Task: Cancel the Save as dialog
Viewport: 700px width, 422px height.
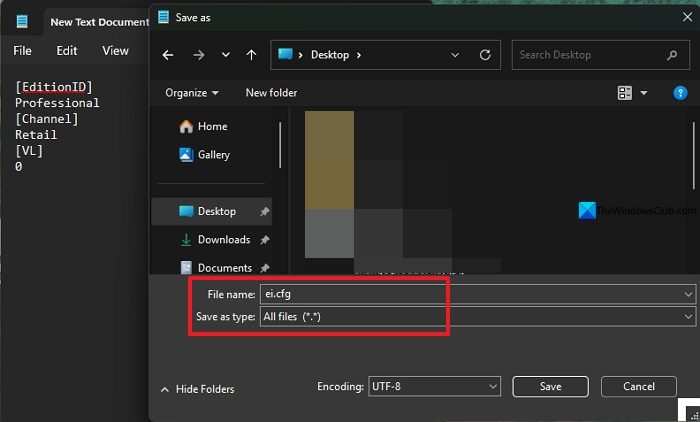Action: point(638,386)
